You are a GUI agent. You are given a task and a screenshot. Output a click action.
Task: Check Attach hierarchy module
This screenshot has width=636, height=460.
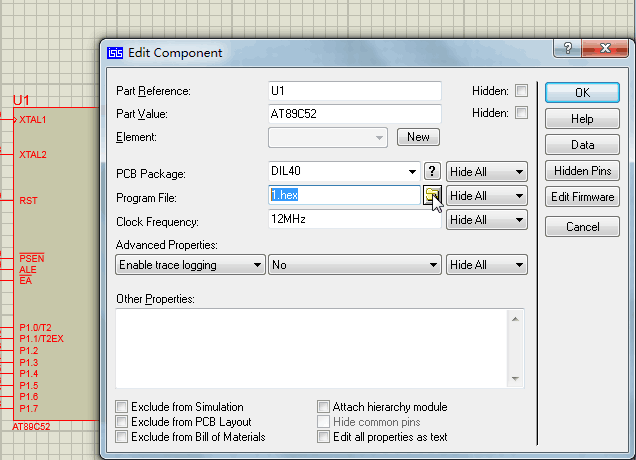click(323, 406)
